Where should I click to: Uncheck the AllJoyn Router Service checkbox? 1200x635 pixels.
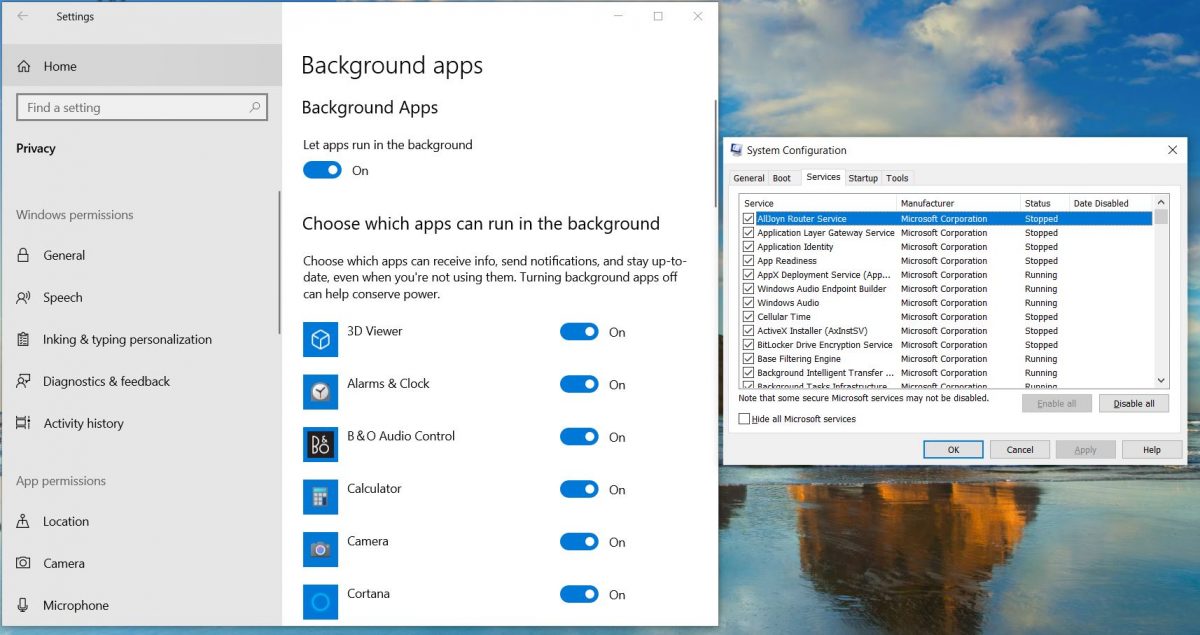748,219
